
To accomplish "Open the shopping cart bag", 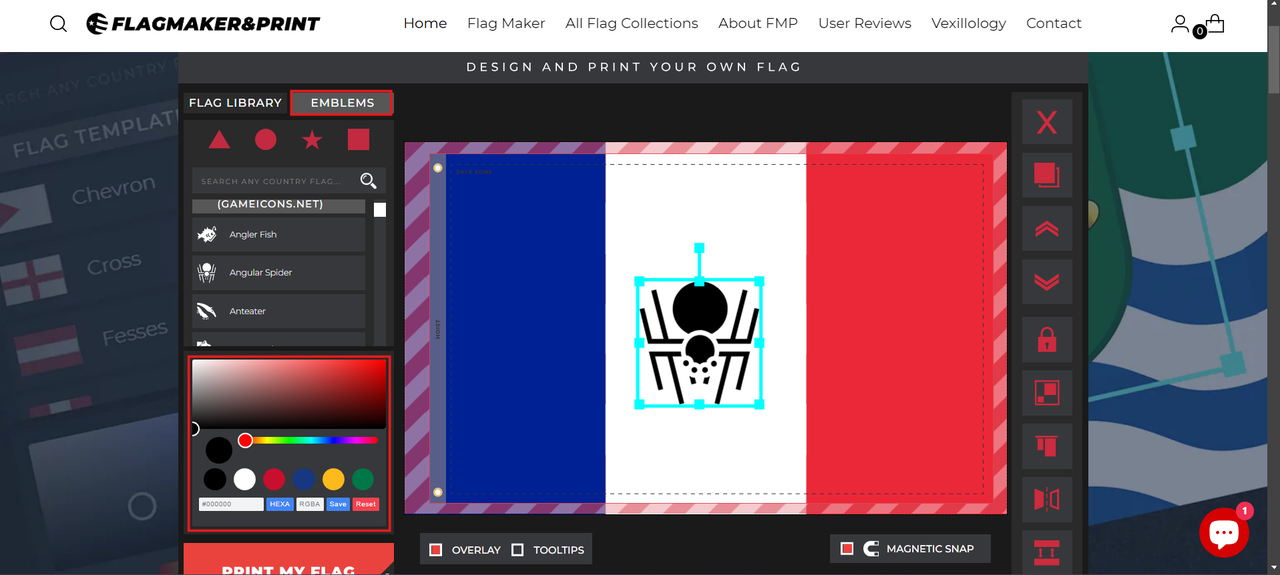I will click(1214, 23).
